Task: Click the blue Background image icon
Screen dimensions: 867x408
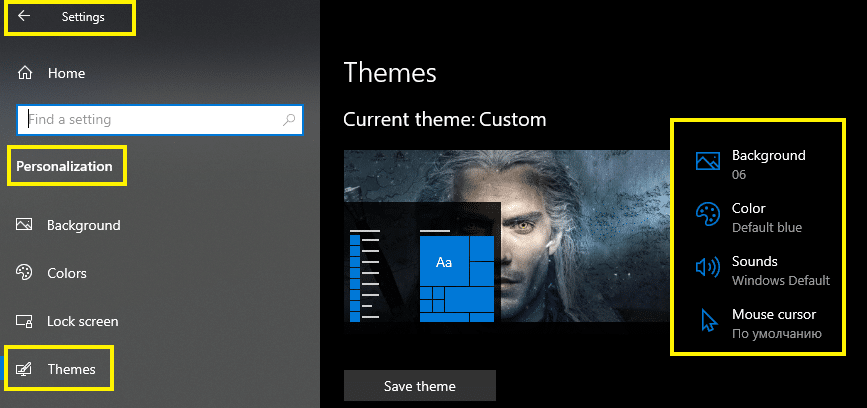Action: [x=707, y=161]
